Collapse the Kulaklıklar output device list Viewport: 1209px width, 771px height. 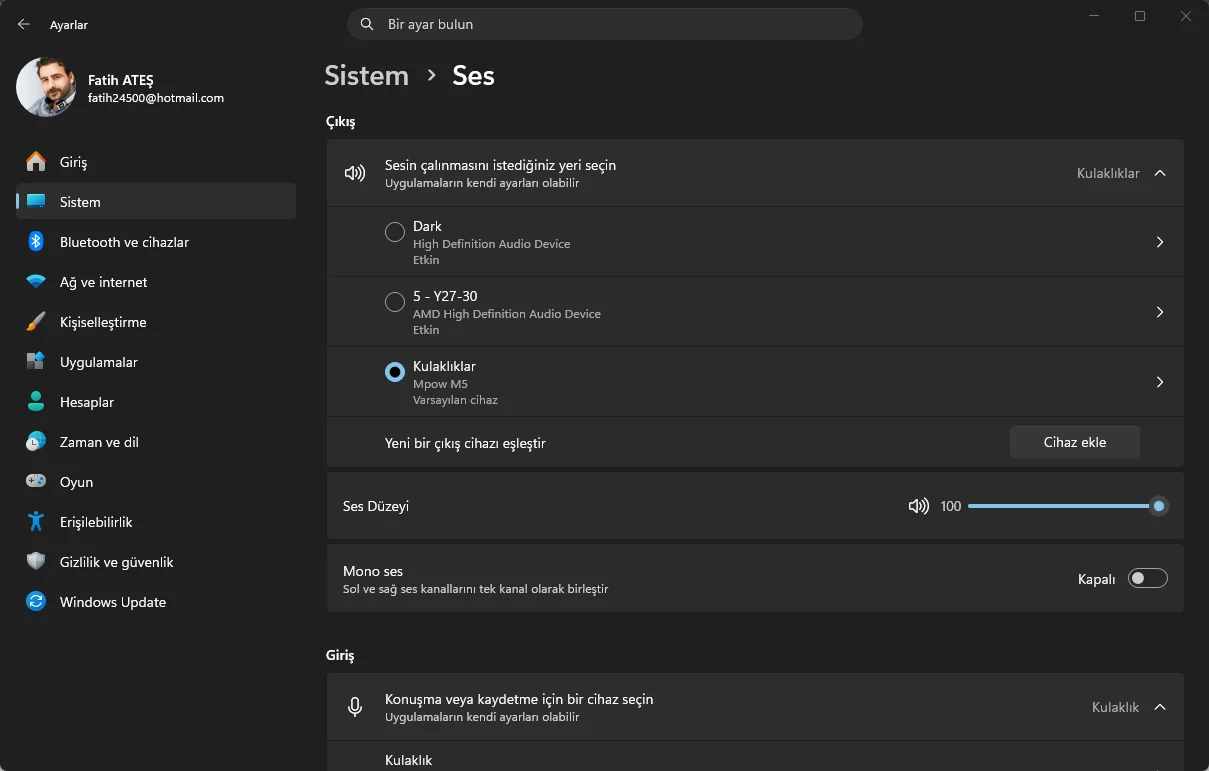[1160, 173]
